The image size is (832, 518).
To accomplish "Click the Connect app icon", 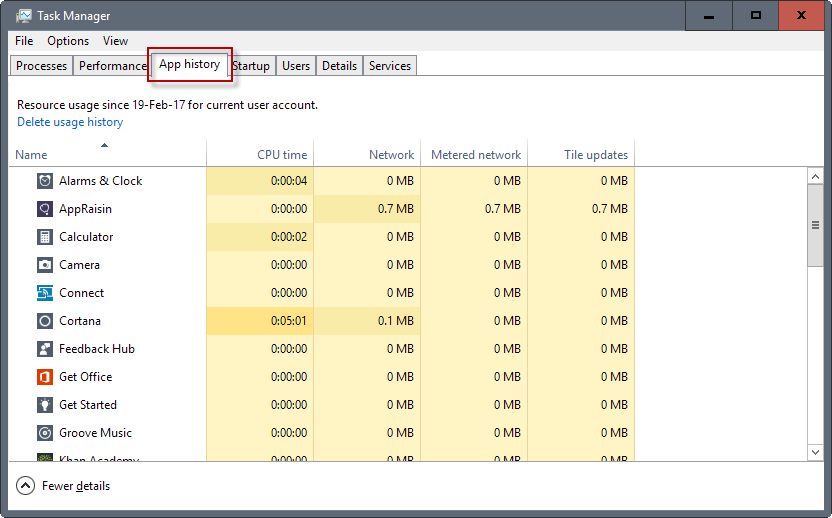I will click(x=45, y=293).
